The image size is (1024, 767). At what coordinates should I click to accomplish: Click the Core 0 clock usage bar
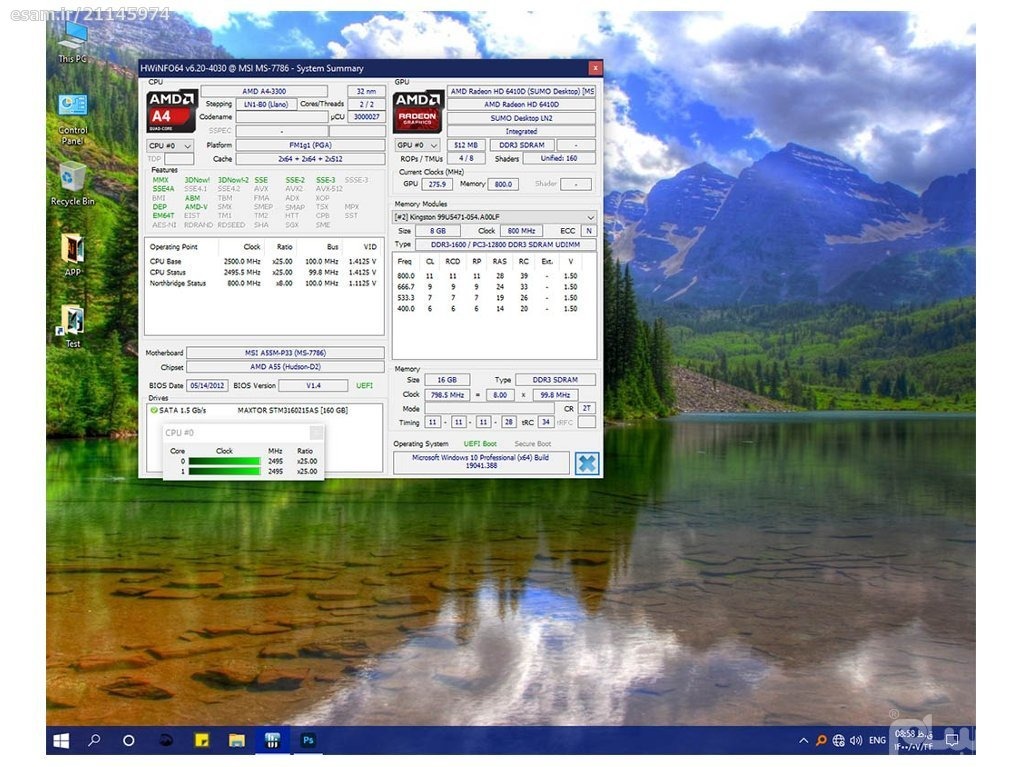[224, 461]
